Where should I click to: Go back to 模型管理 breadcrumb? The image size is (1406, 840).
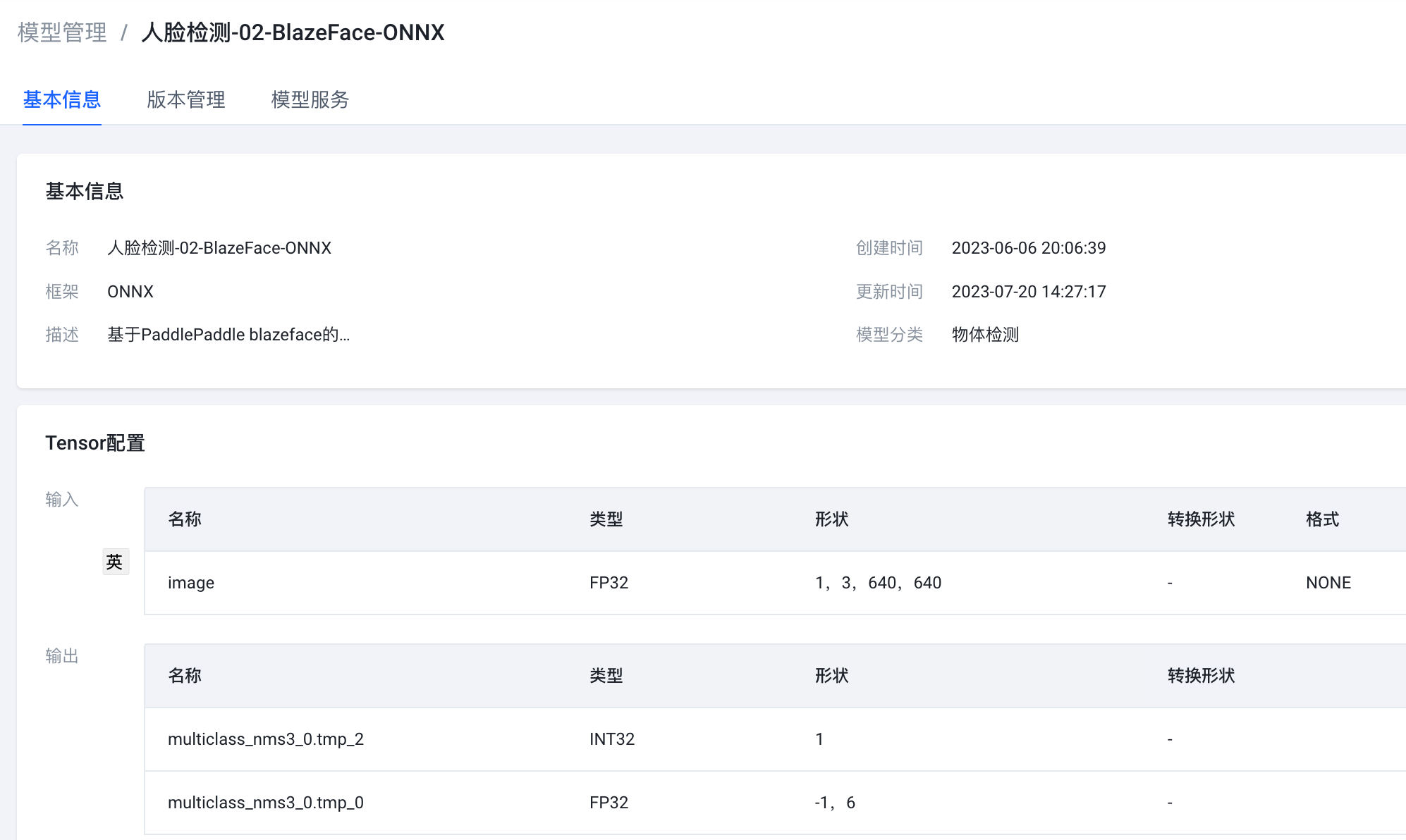62,32
